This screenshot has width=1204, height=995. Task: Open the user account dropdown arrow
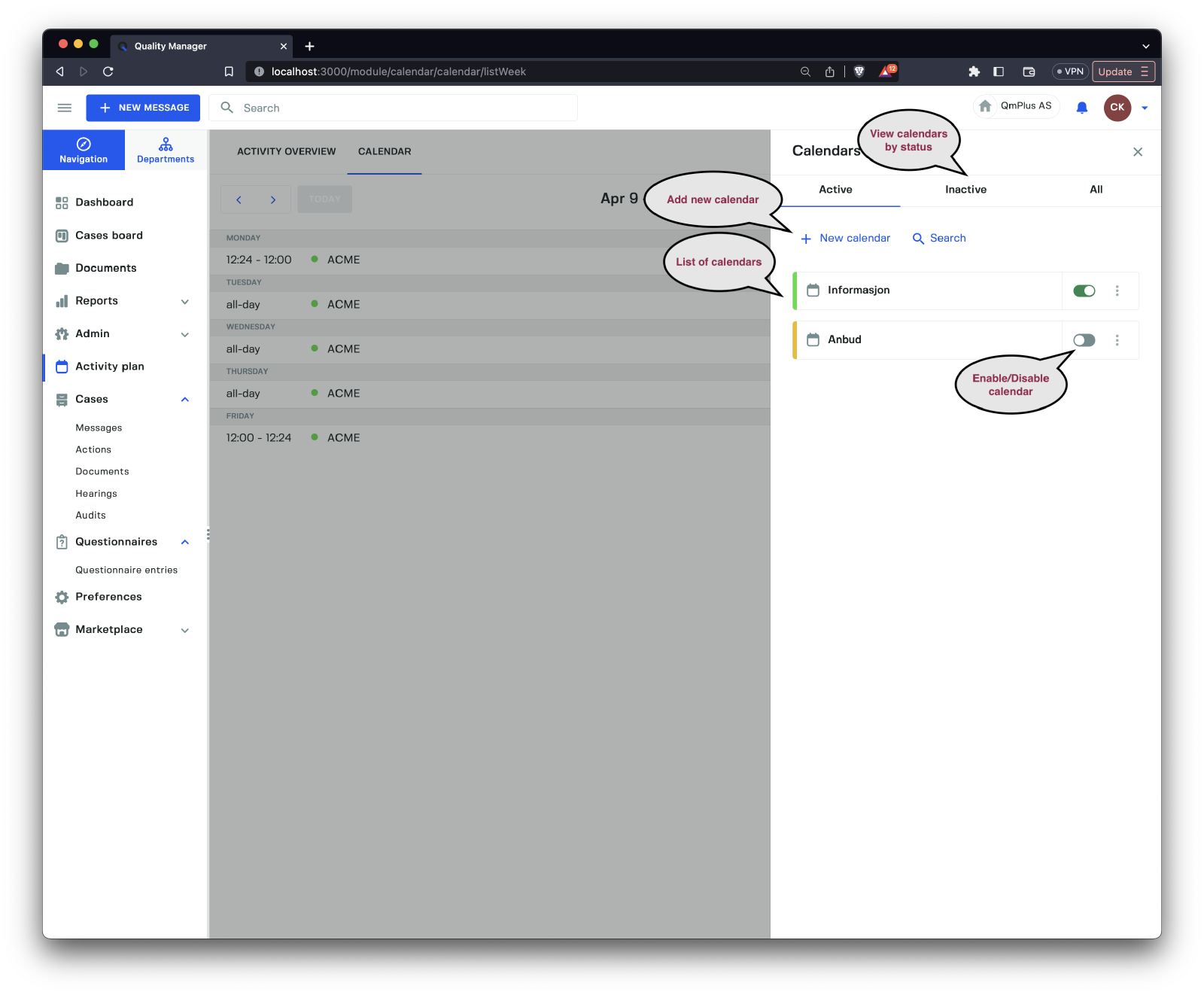pos(1145,108)
